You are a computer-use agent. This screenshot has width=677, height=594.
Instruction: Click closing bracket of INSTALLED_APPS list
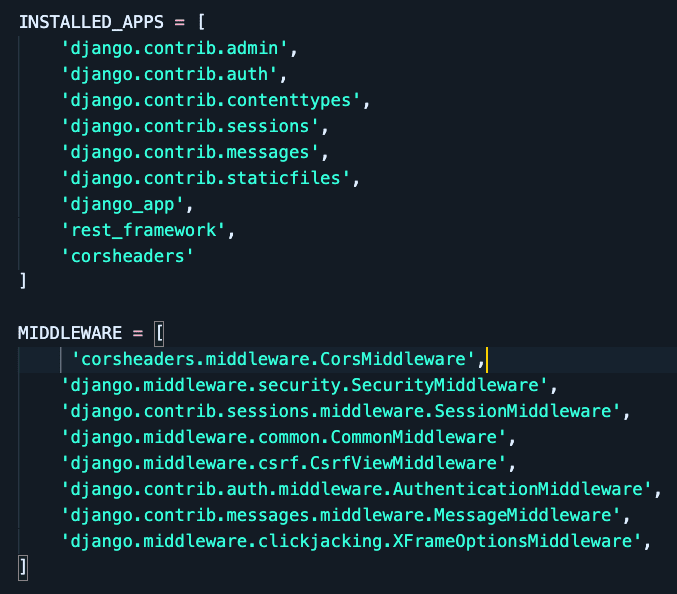coord(23,281)
